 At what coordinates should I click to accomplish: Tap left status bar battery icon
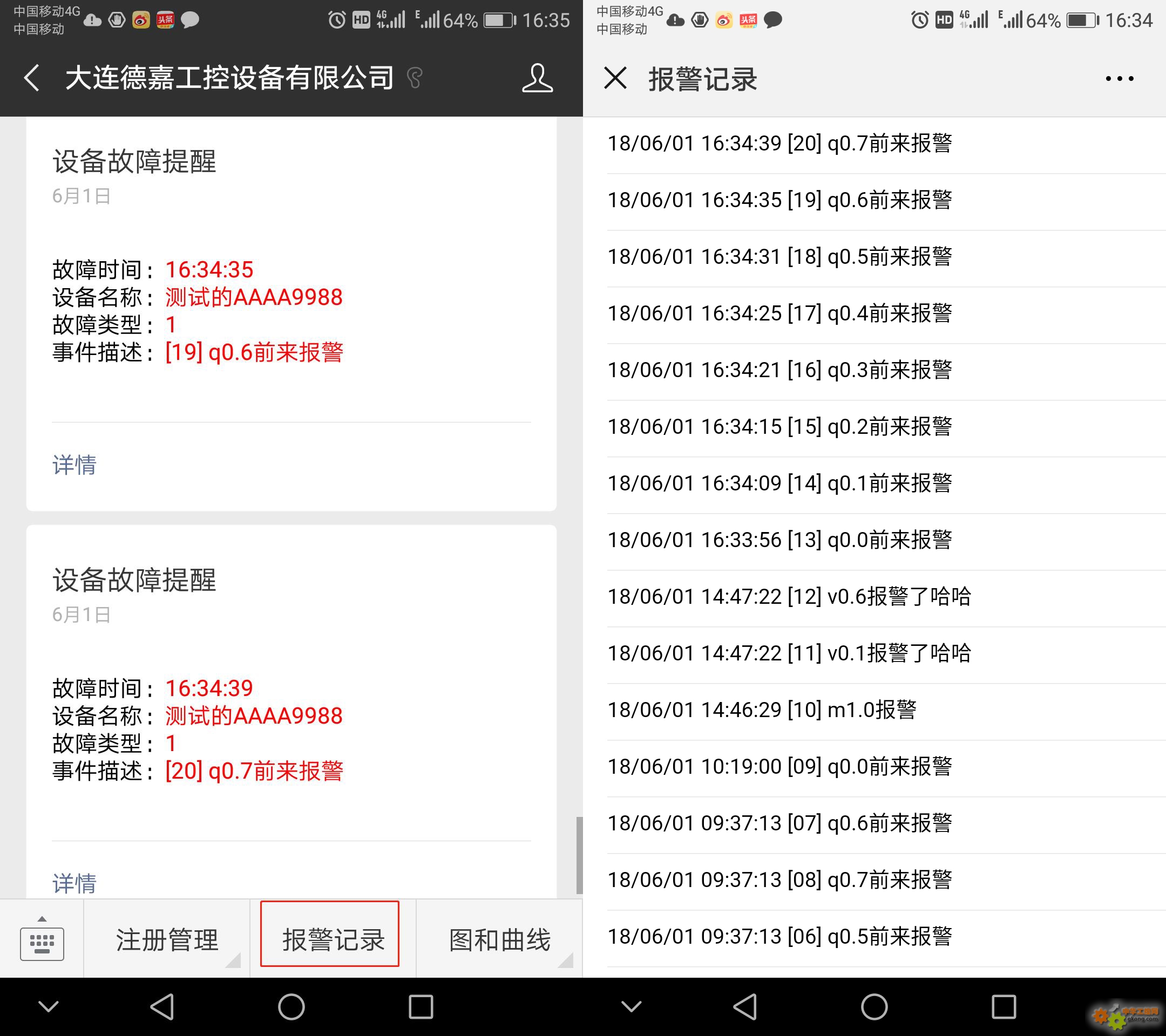[x=500, y=21]
